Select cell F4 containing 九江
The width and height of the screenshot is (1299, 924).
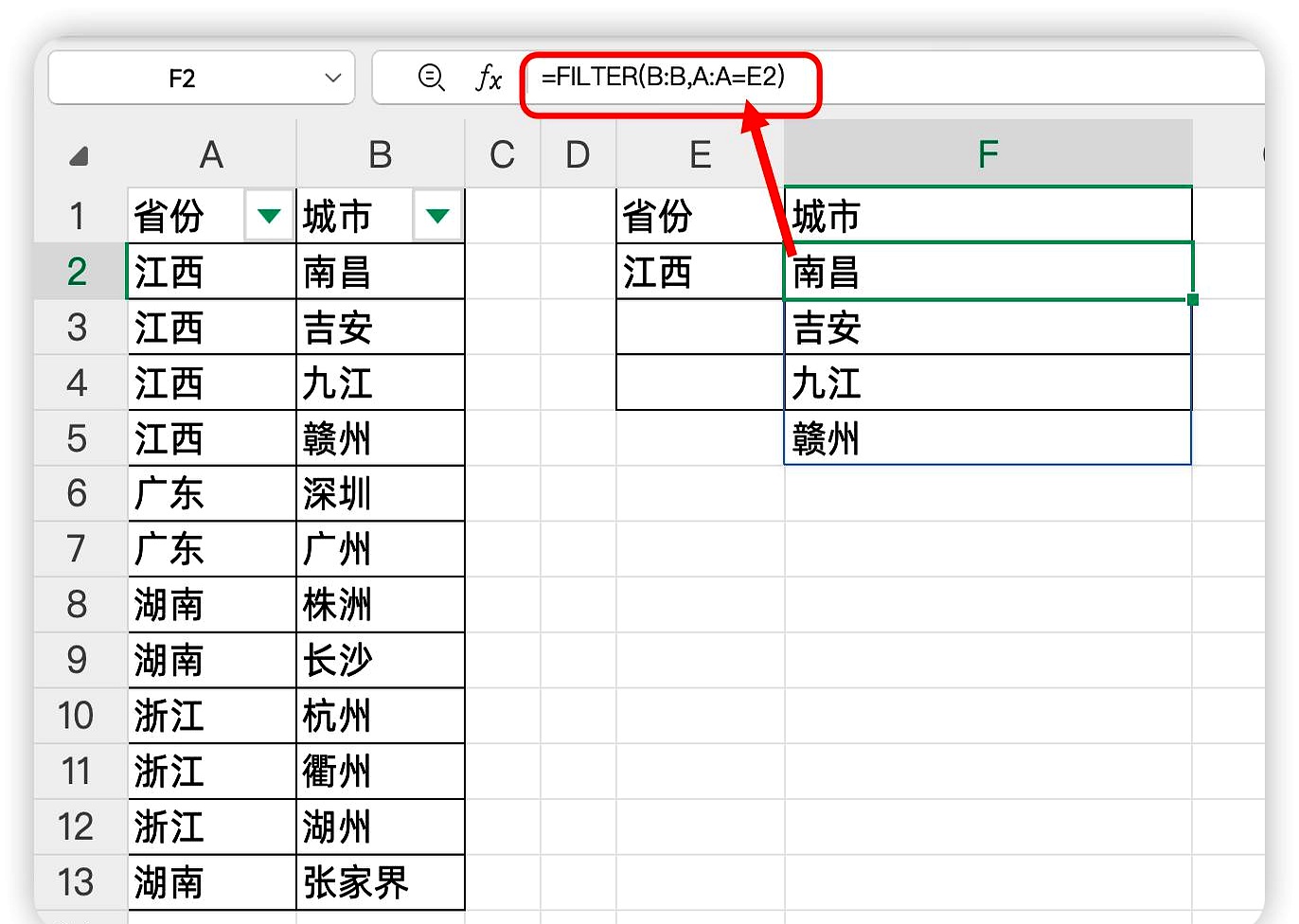988,382
